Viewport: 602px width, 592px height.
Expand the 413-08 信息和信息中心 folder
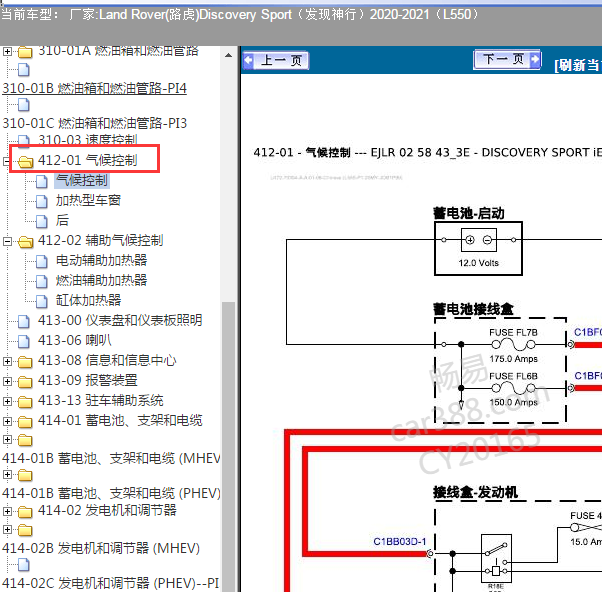click(x=7, y=361)
